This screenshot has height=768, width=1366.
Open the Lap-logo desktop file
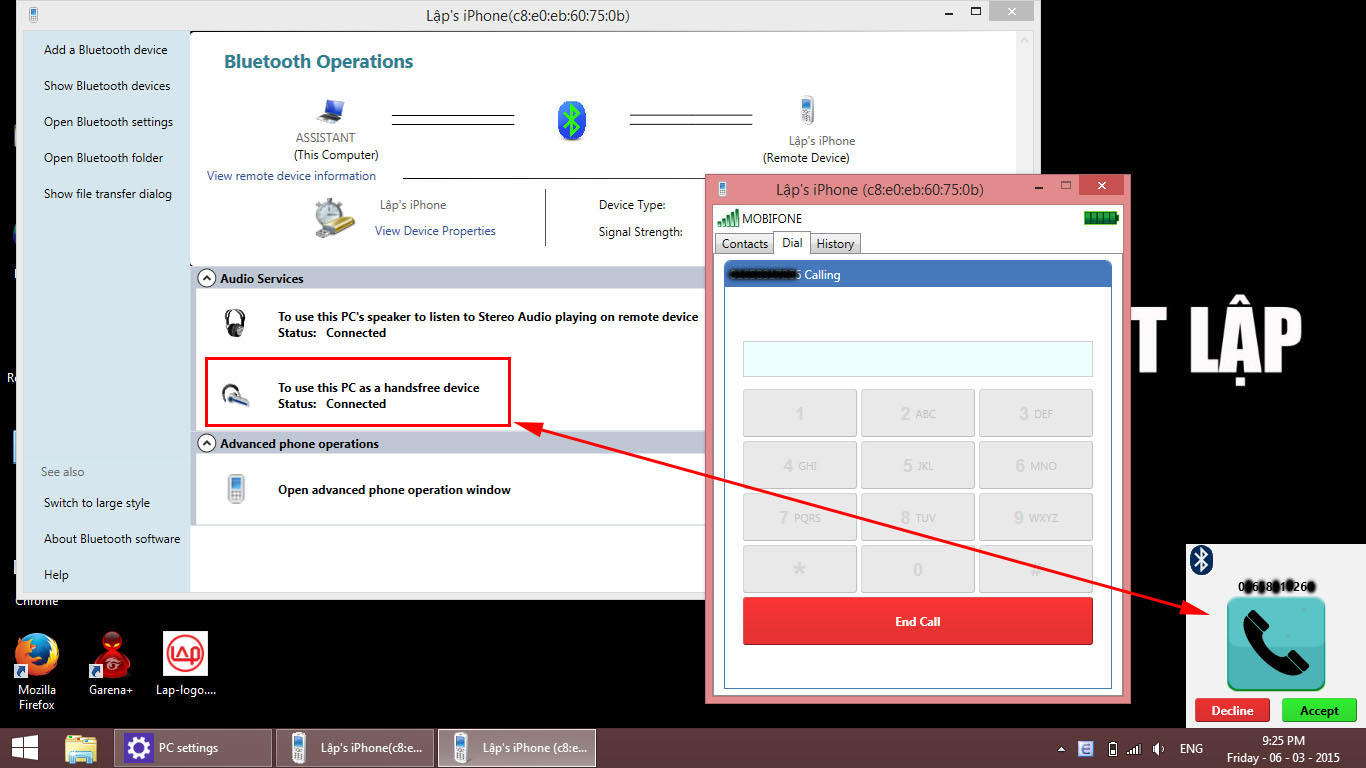(186, 664)
